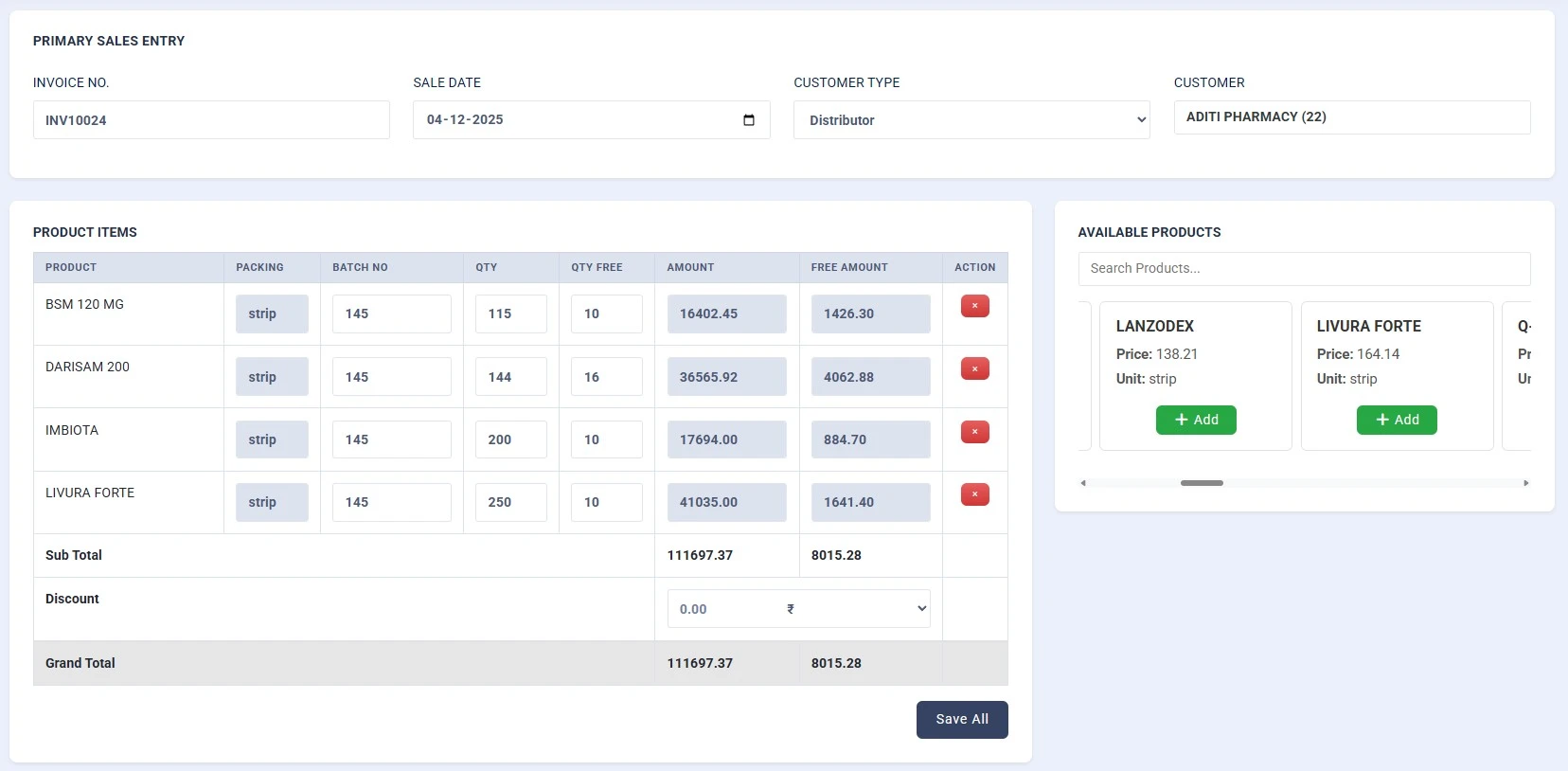Screen dimensions: 1568x771
Task: Edit batch number for LIVURA FORTE row
Action: pos(391,502)
